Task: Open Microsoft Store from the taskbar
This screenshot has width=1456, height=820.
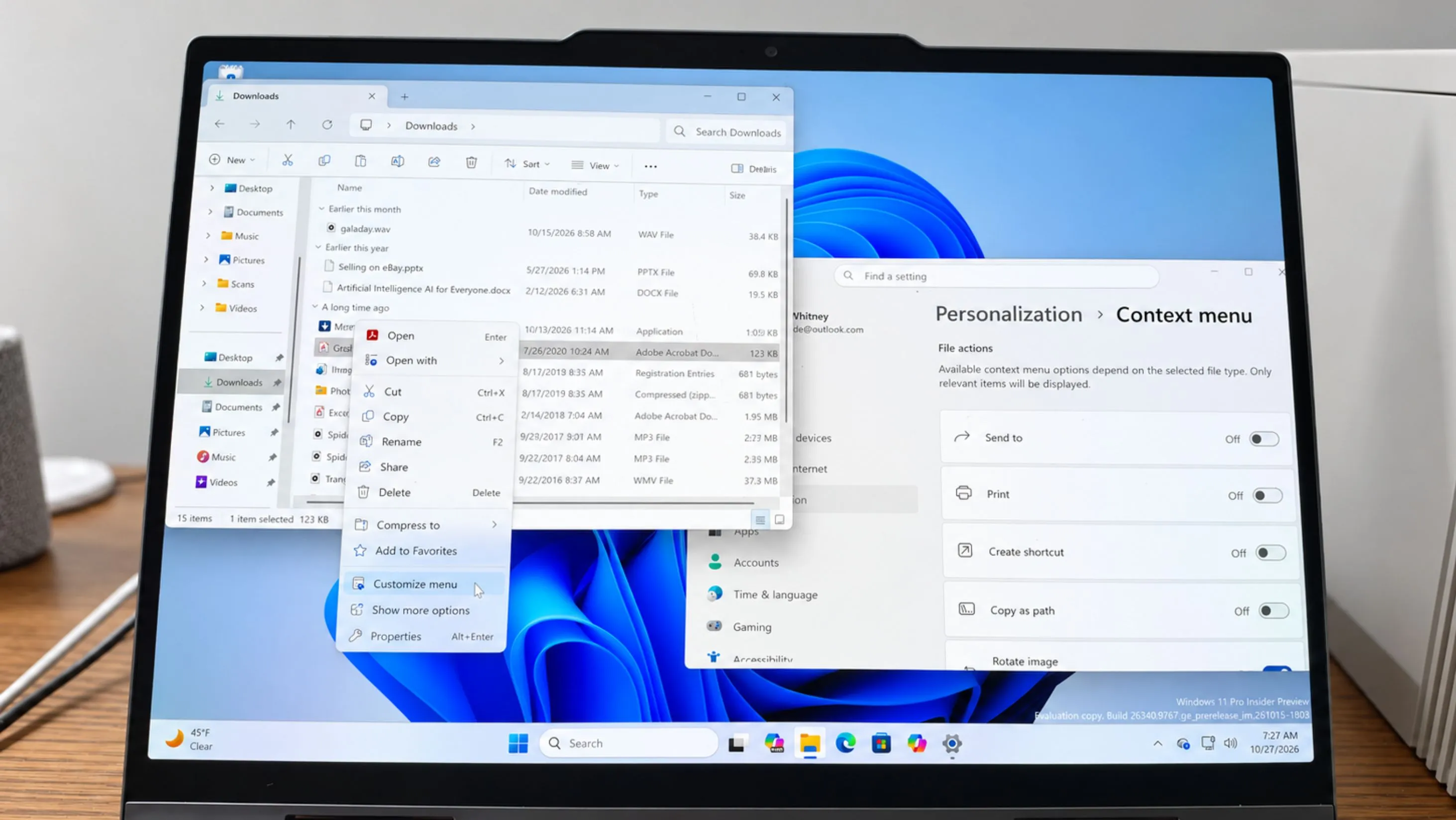Action: click(881, 743)
